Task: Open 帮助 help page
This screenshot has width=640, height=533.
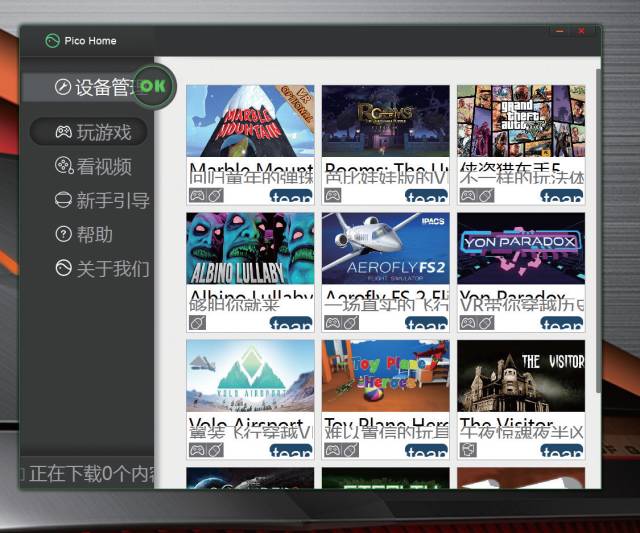Action: click(x=84, y=234)
